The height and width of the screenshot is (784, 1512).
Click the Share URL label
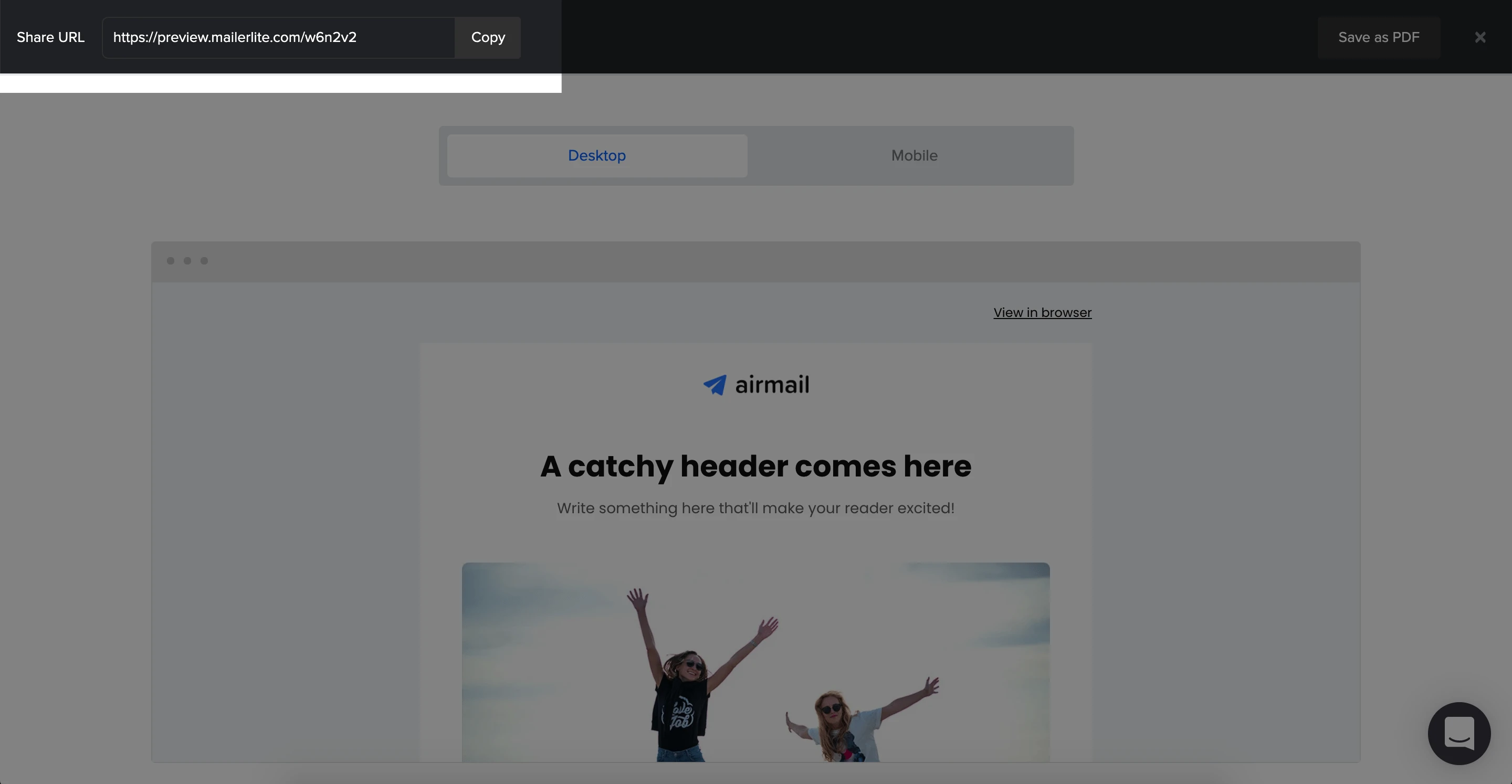click(50, 38)
